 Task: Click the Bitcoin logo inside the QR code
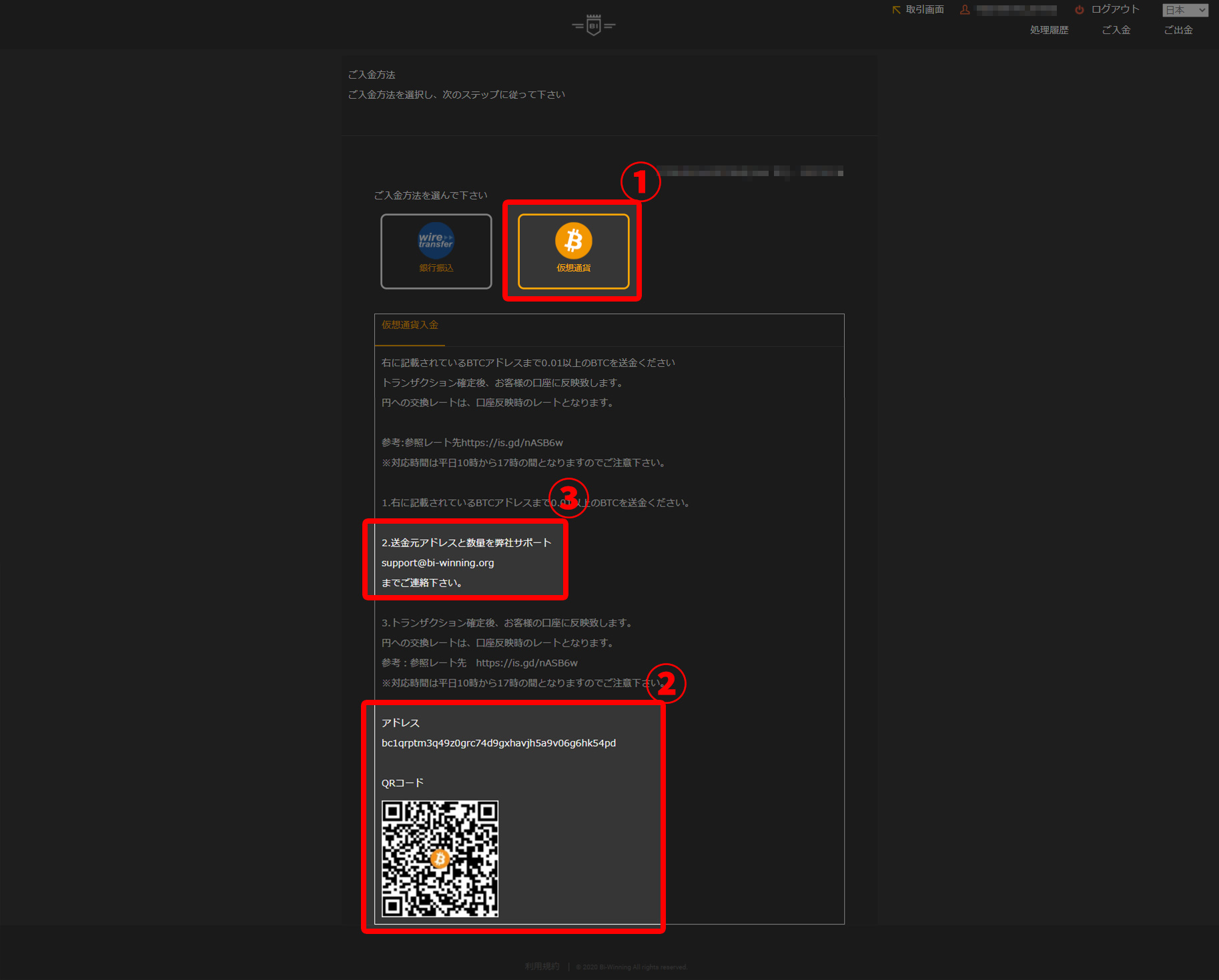point(440,859)
